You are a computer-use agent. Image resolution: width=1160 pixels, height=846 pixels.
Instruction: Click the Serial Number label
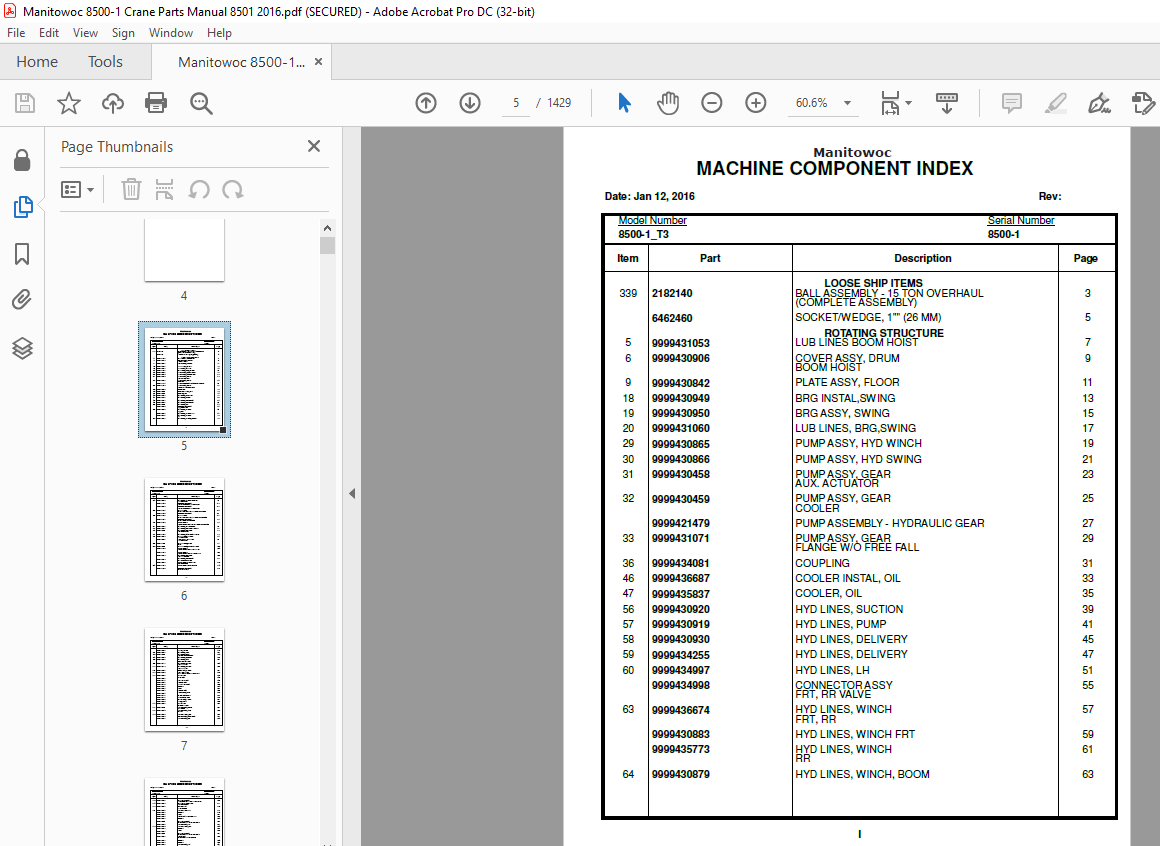point(1021,220)
